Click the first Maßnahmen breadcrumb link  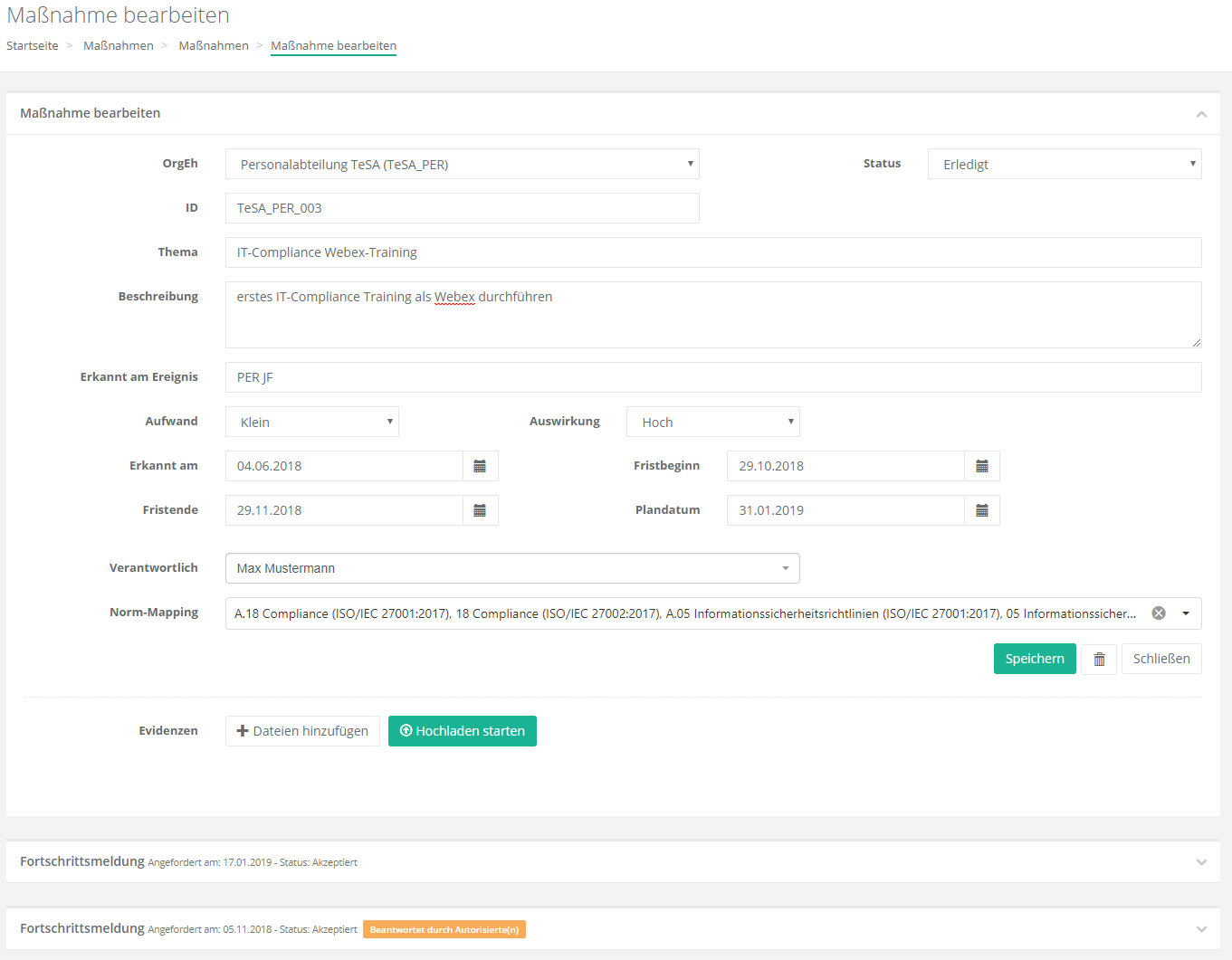[x=119, y=45]
